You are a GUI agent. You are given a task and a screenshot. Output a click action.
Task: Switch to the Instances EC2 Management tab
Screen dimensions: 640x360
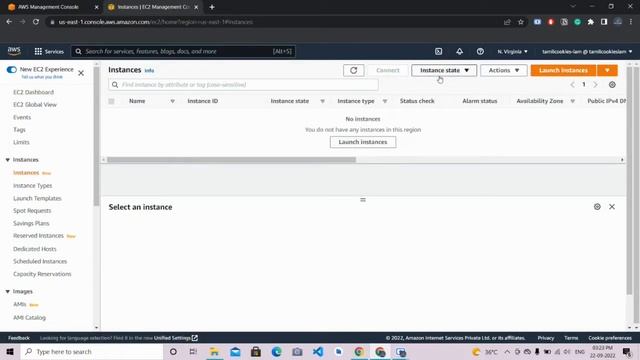(153, 7)
